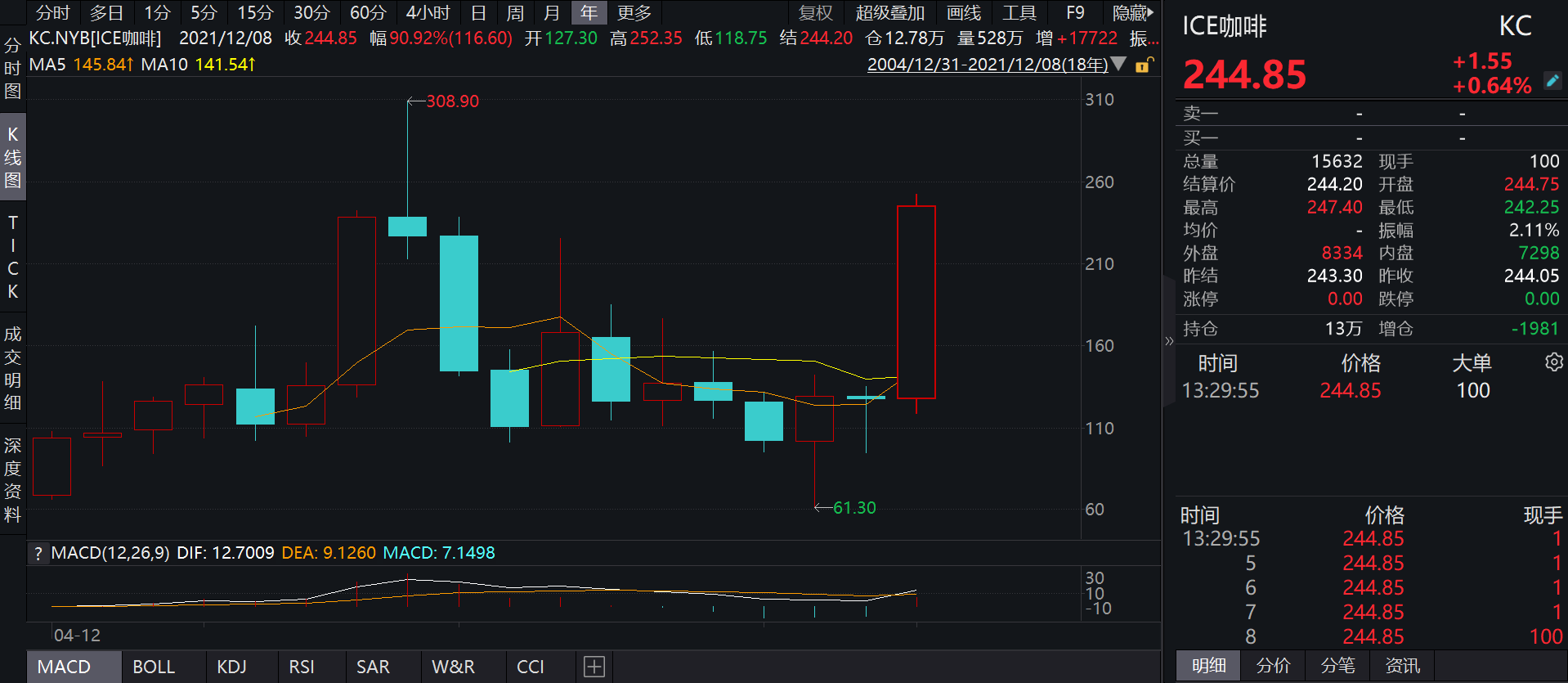This screenshot has width=1568, height=683.
Task: Switch to 分笔 bottom tab
Action: click(x=1337, y=666)
